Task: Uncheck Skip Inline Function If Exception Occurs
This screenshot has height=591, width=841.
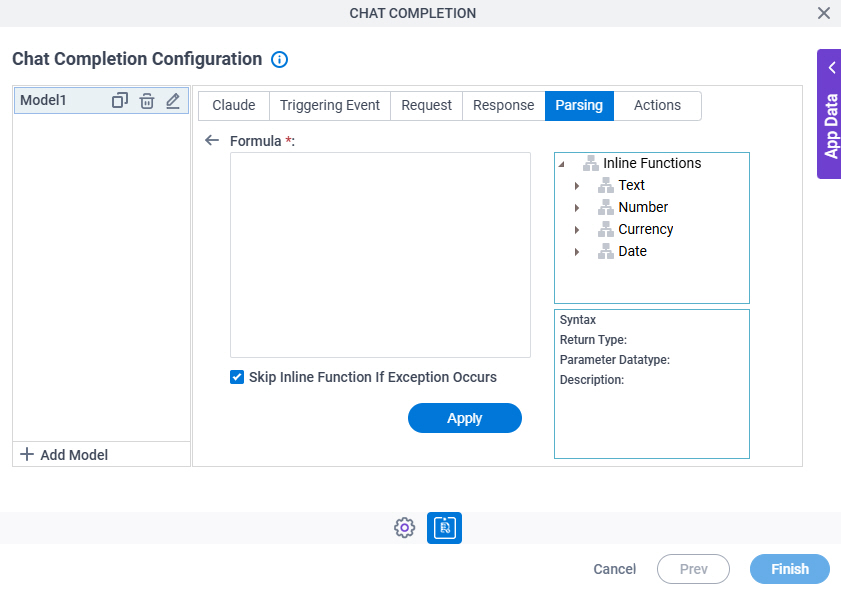Action: click(237, 377)
